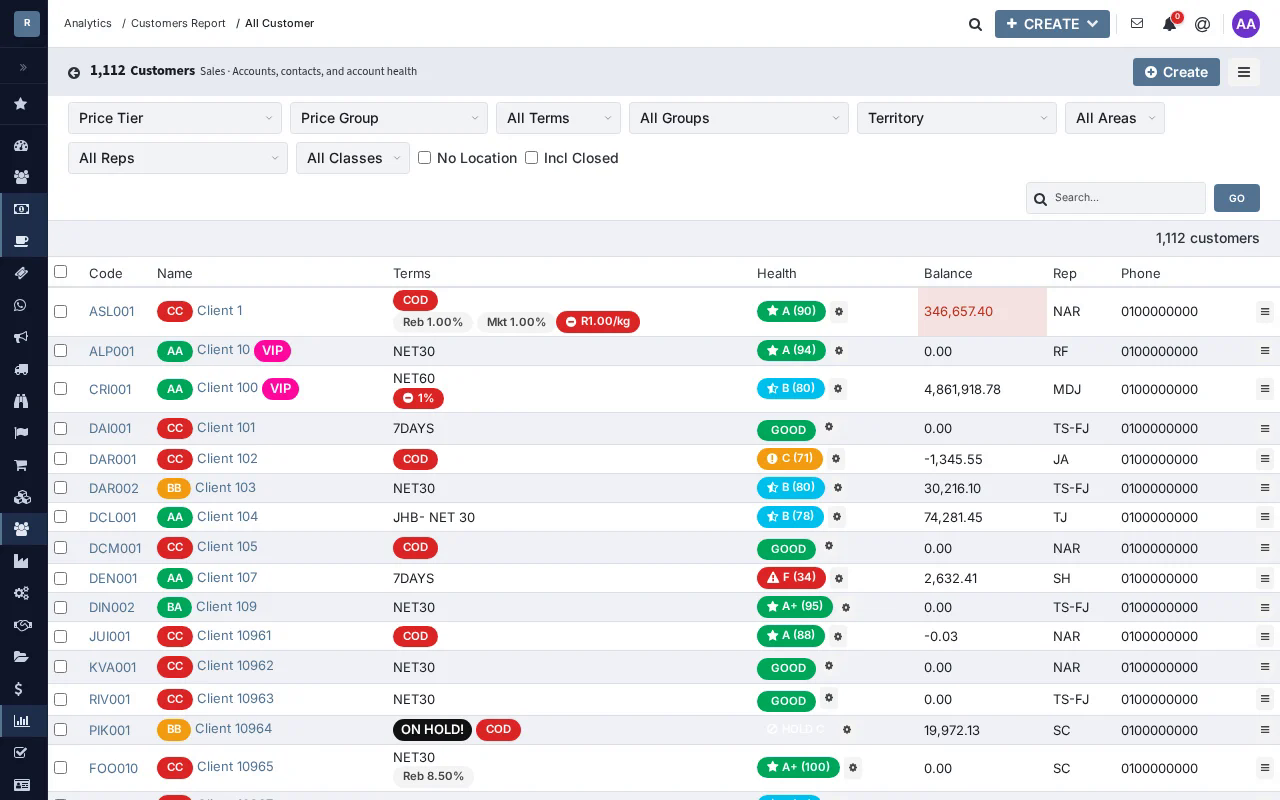Click the Search... input field
Screen dimensions: 1280x800
point(1116,198)
